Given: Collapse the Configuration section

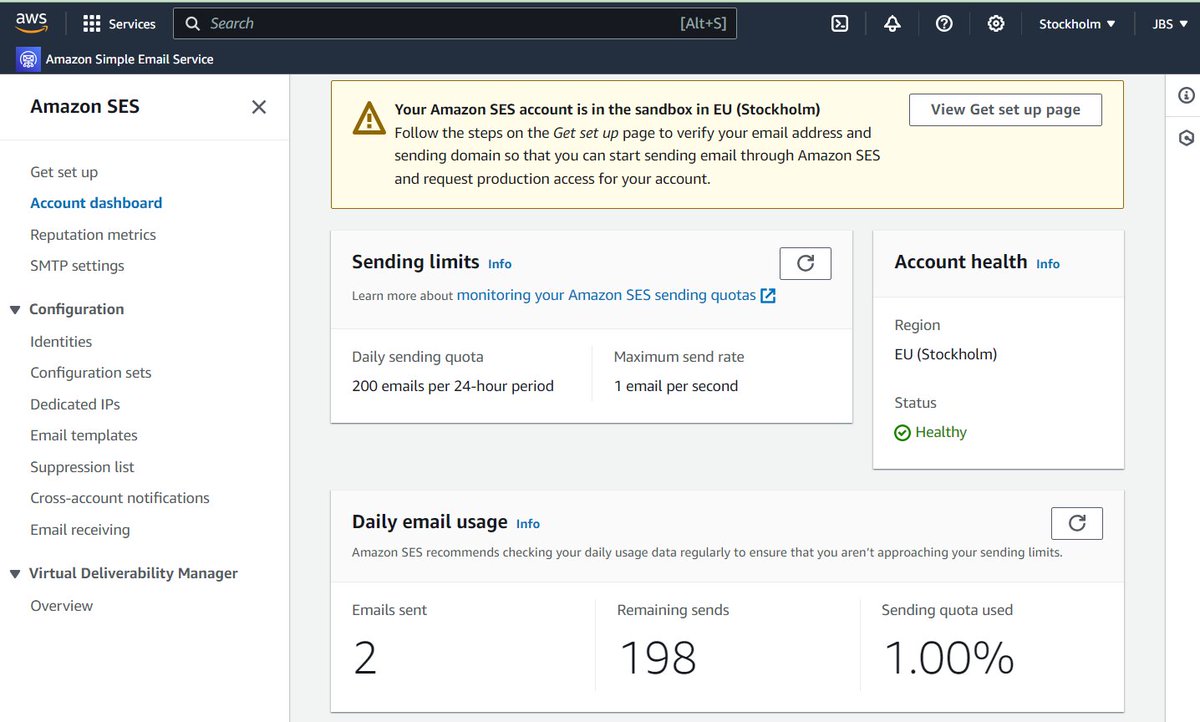Looking at the screenshot, I should click(15, 310).
